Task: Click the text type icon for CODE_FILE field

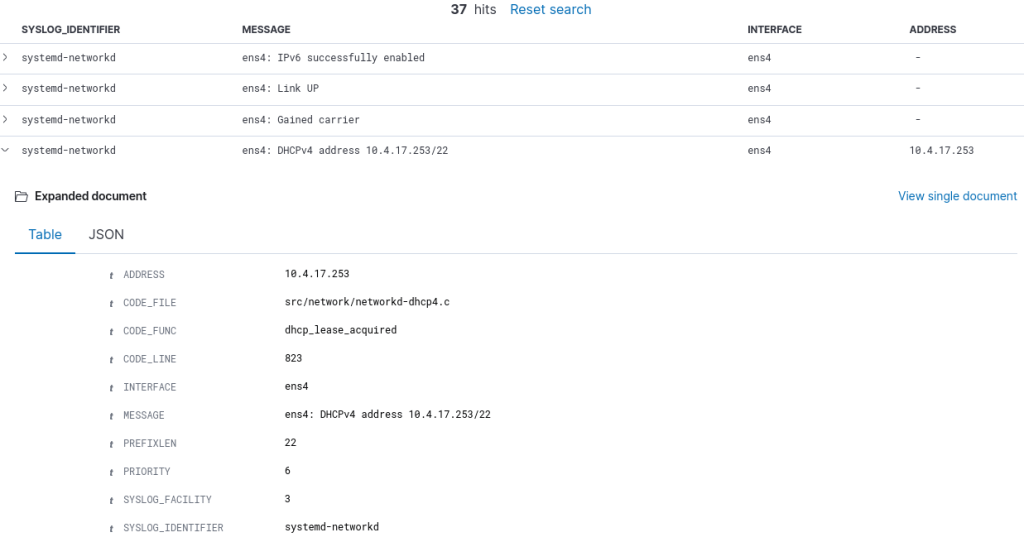Action: pos(111,303)
